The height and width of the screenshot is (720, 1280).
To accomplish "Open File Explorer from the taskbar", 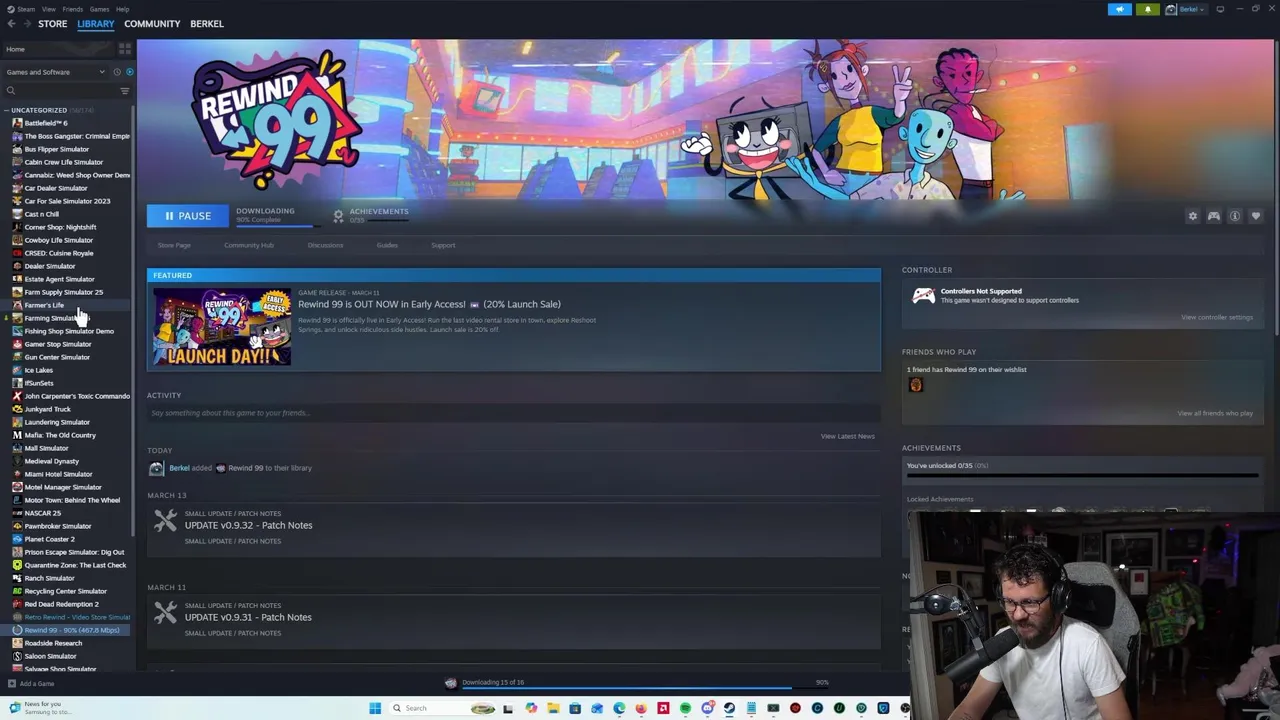I will (x=553, y=708).
